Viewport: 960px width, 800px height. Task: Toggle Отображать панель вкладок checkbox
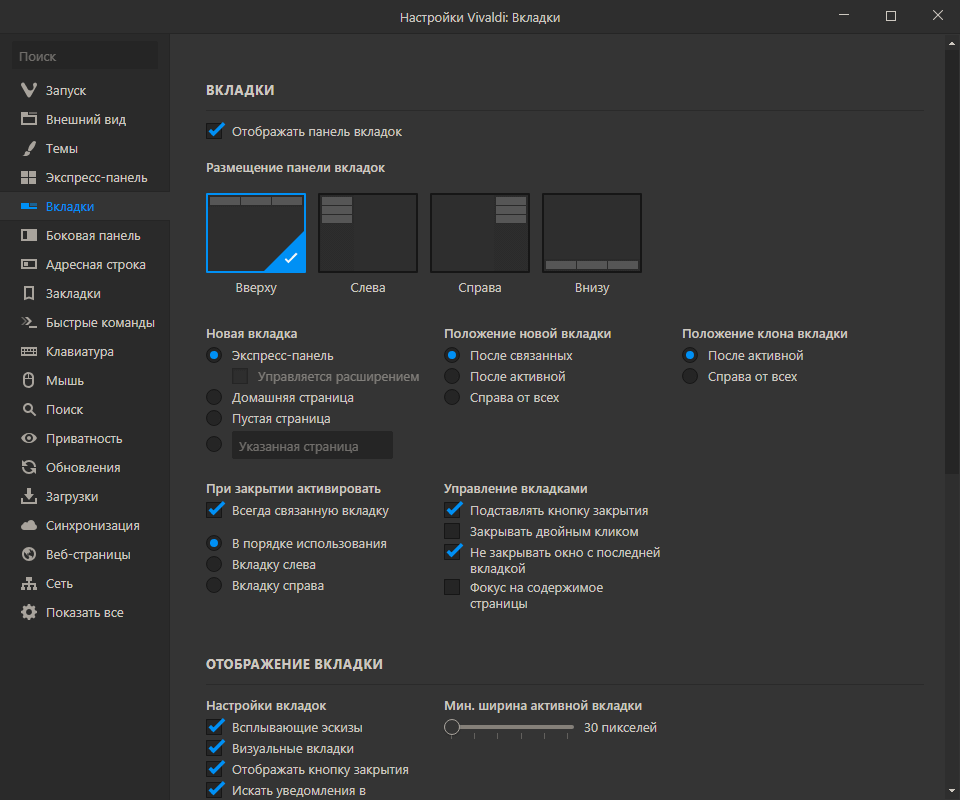coord(214,131)
